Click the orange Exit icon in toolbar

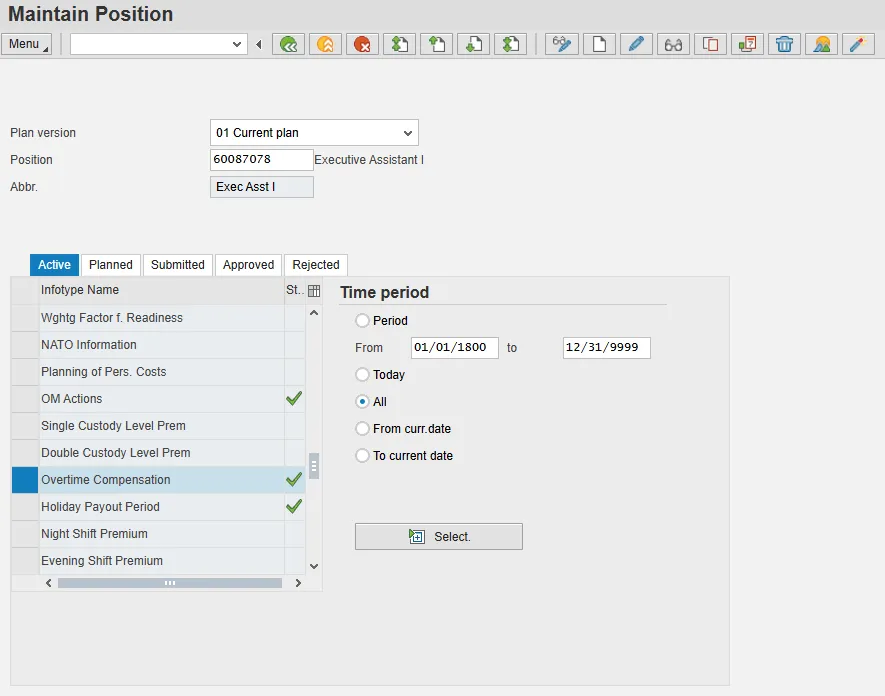coord(325,44)
